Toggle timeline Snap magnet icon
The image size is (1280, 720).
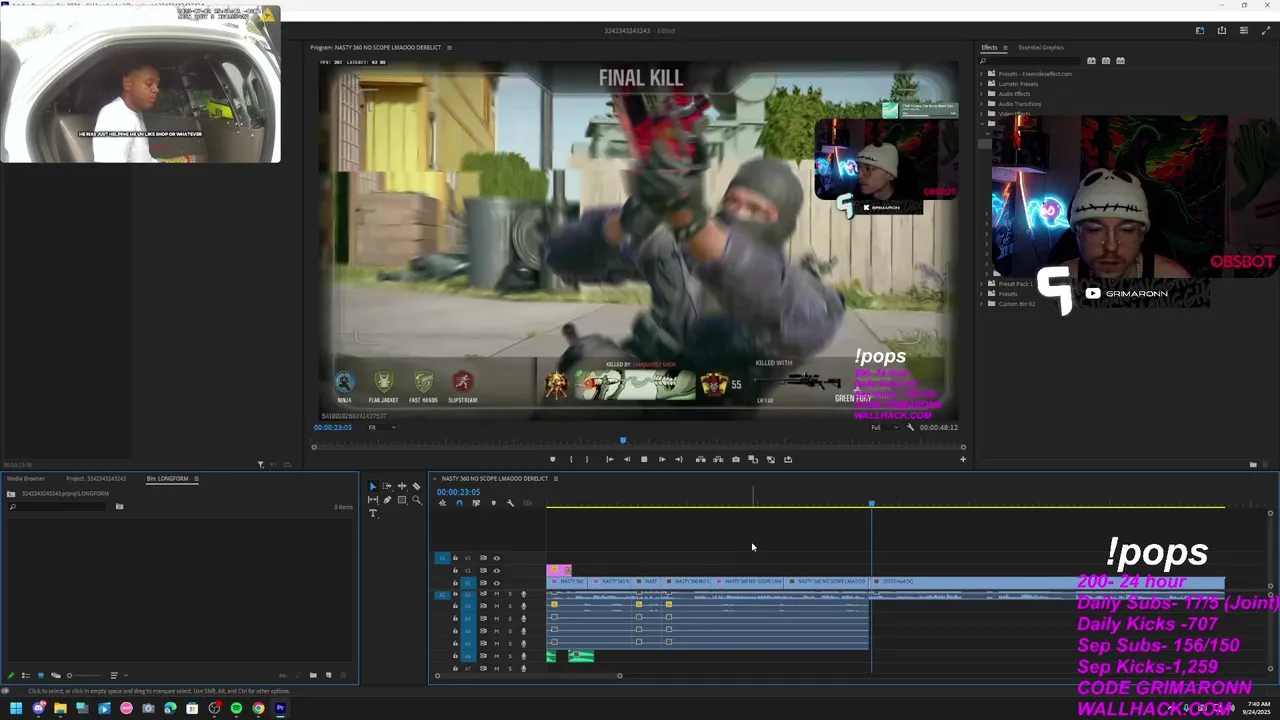pos(459,503)
